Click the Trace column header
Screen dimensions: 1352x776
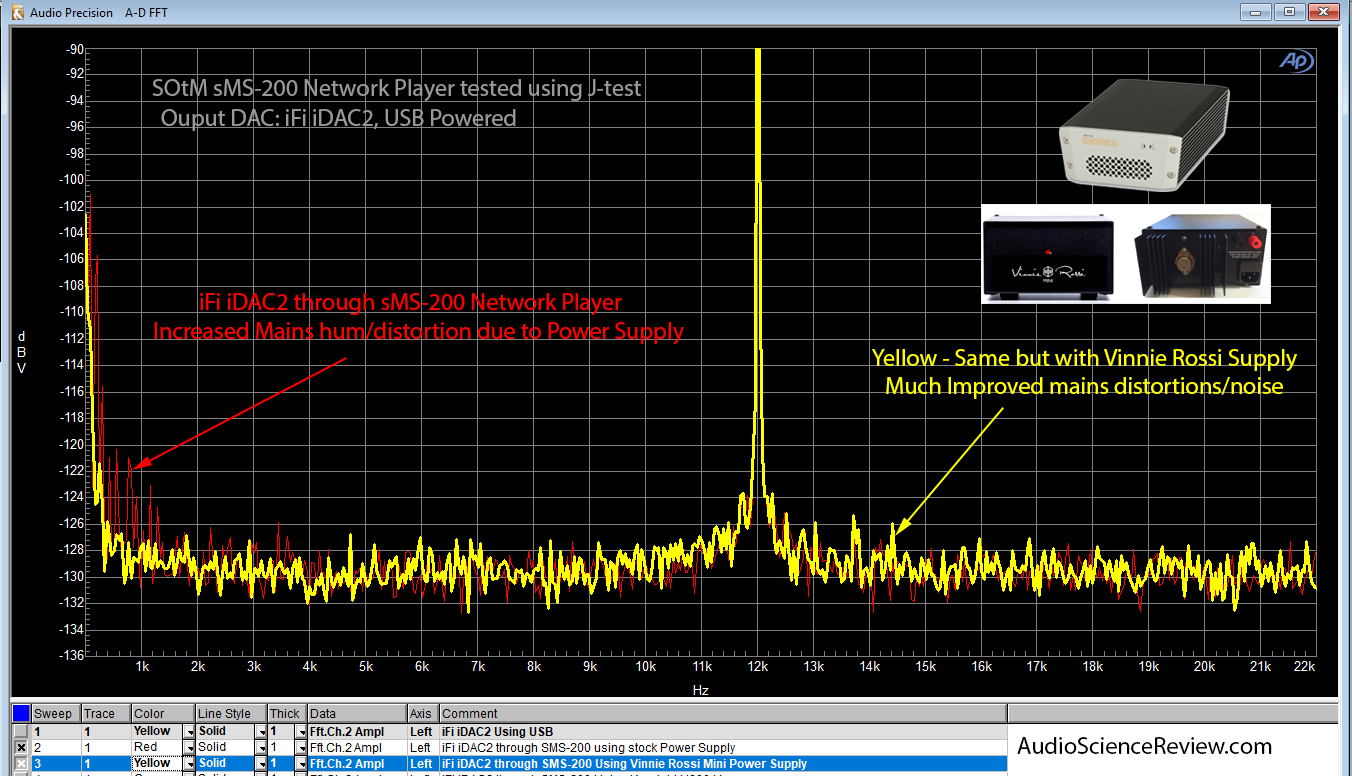point(106,713)
